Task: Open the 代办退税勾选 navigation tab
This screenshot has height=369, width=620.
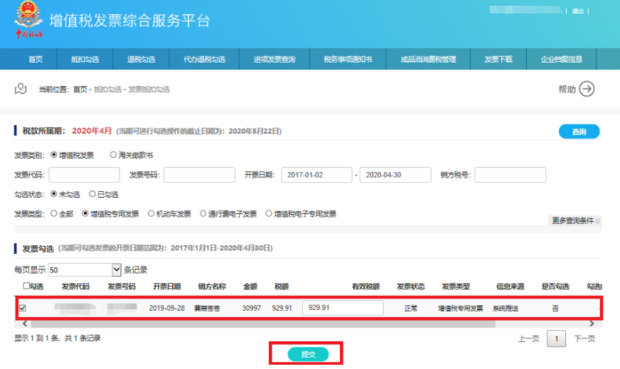Action: [204, 59]
